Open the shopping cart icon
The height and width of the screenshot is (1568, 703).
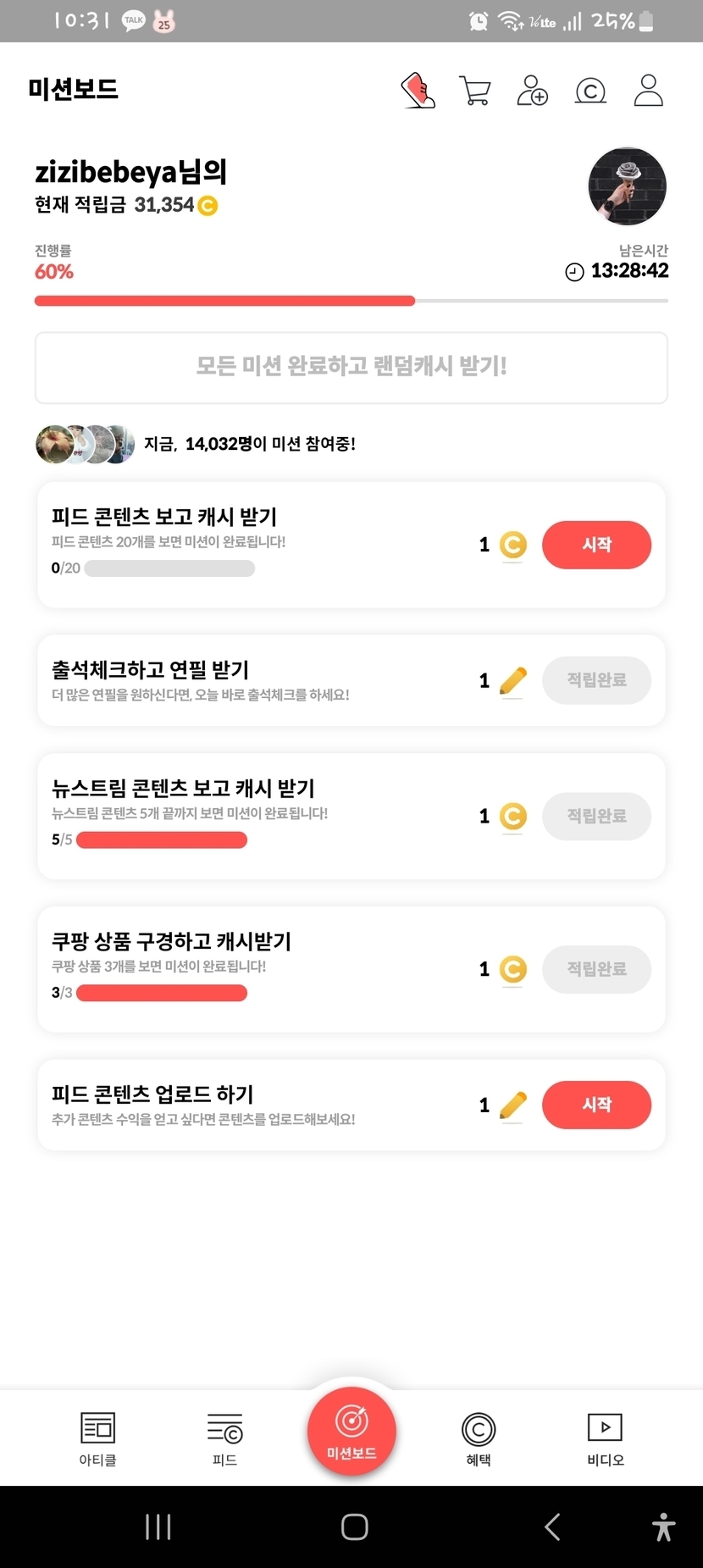pyautogui.click(x=475, y=90)
